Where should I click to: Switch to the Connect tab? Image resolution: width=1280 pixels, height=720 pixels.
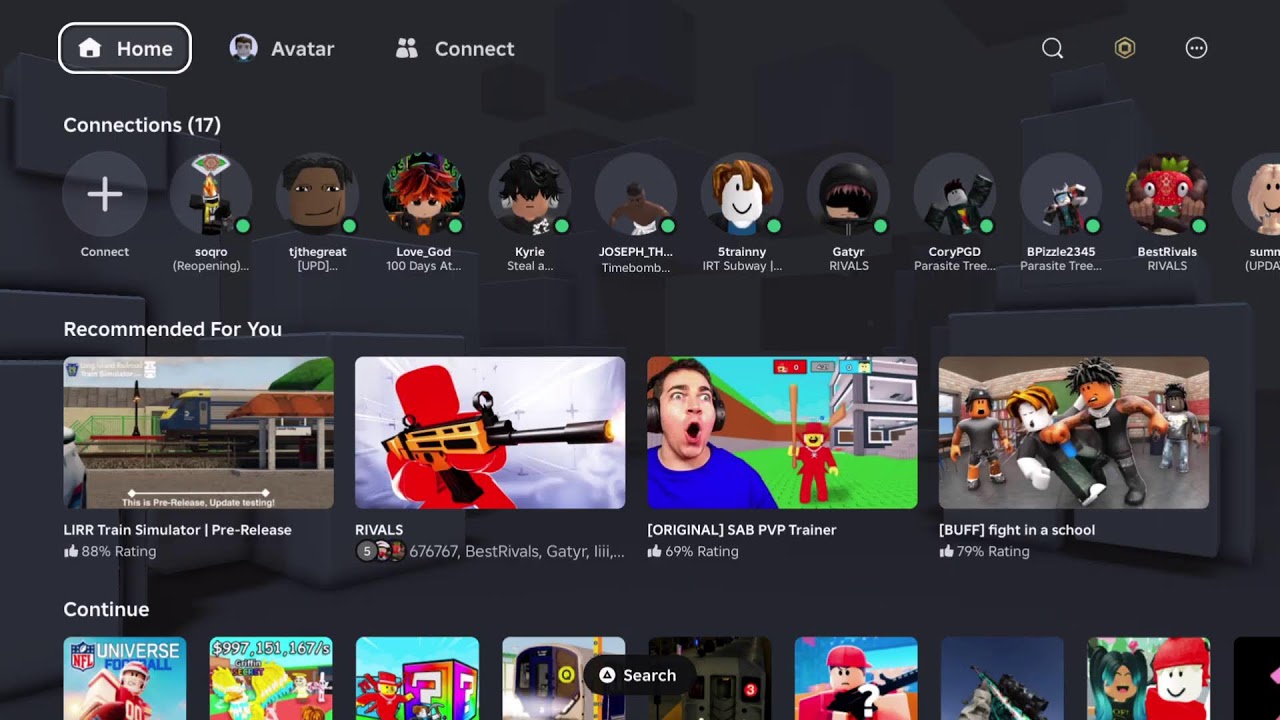coord(455,48)
